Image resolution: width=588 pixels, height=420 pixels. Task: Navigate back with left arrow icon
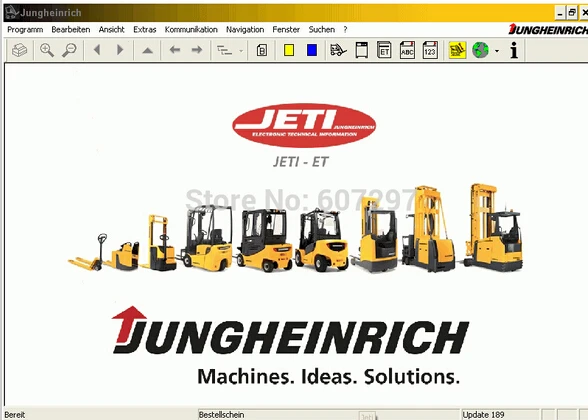pos(175,50)
